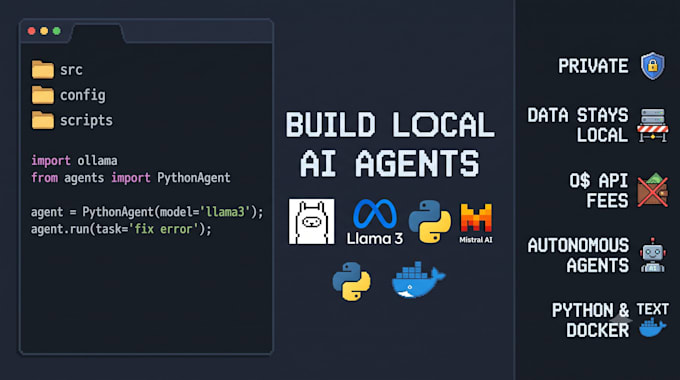Select the scripts folder name
Screen dimensions: 680x380
click(86, 121)
